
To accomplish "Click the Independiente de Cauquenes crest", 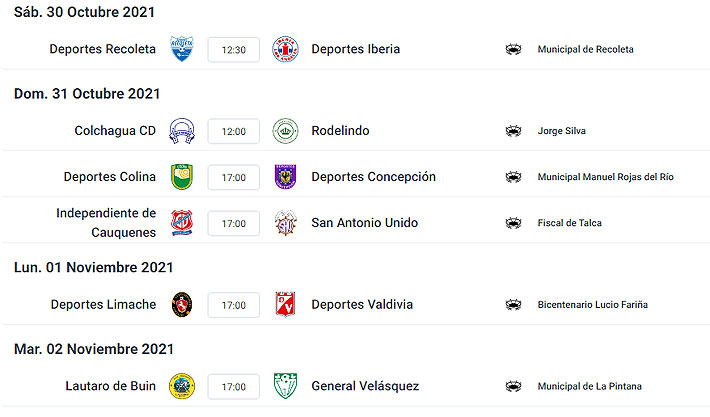I will (x=181, y=223).
